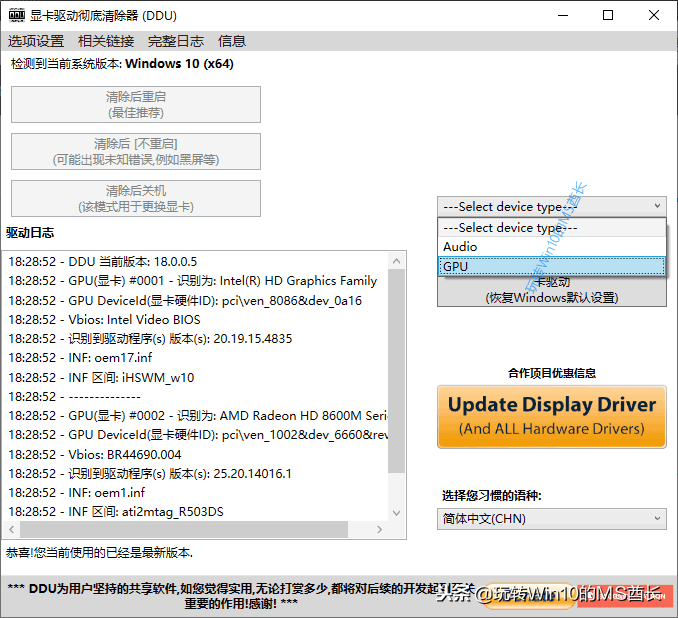Choose GPU from the device type list

click(x=552, y=266)
